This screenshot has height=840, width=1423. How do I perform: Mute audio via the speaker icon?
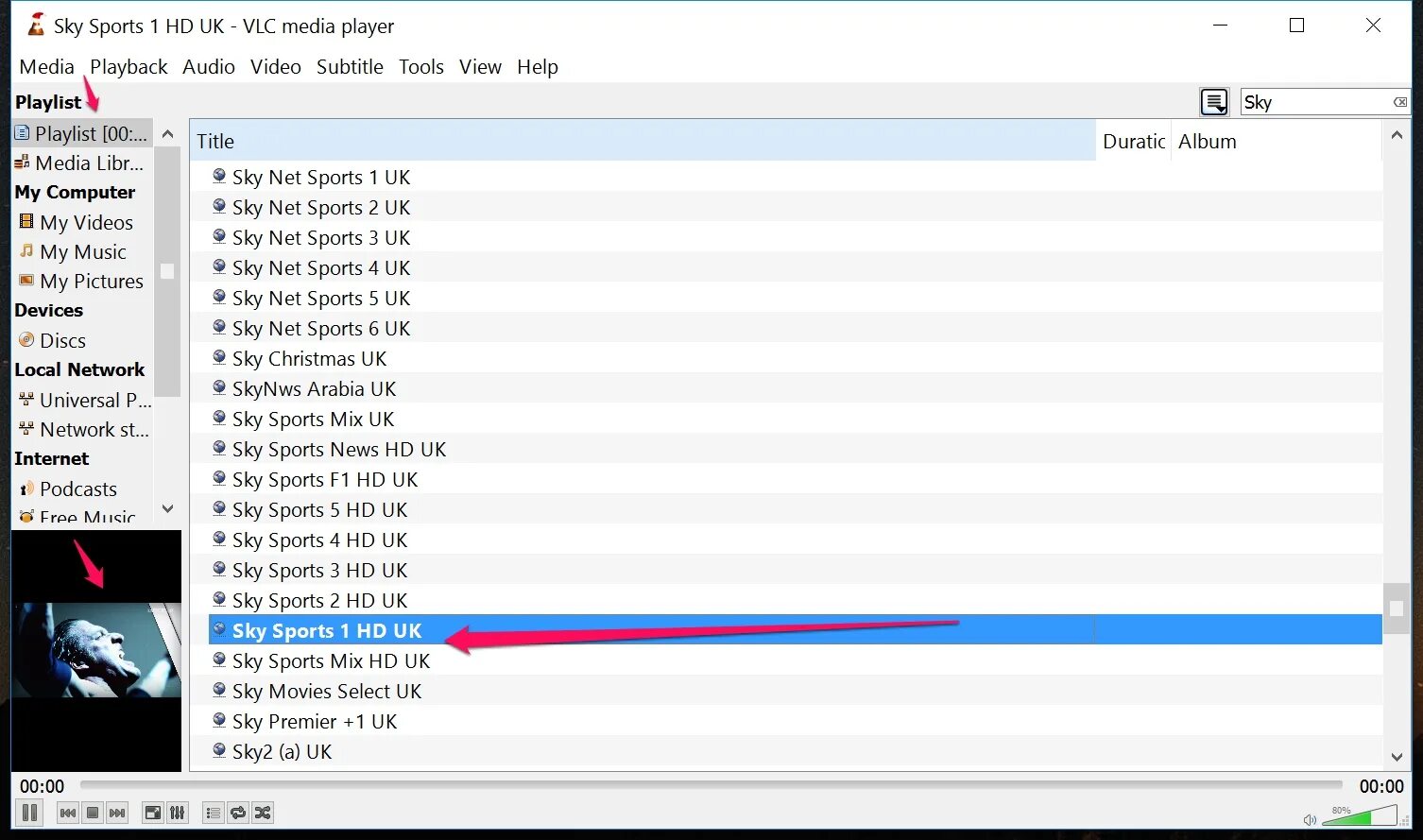tap(1310, 819)
